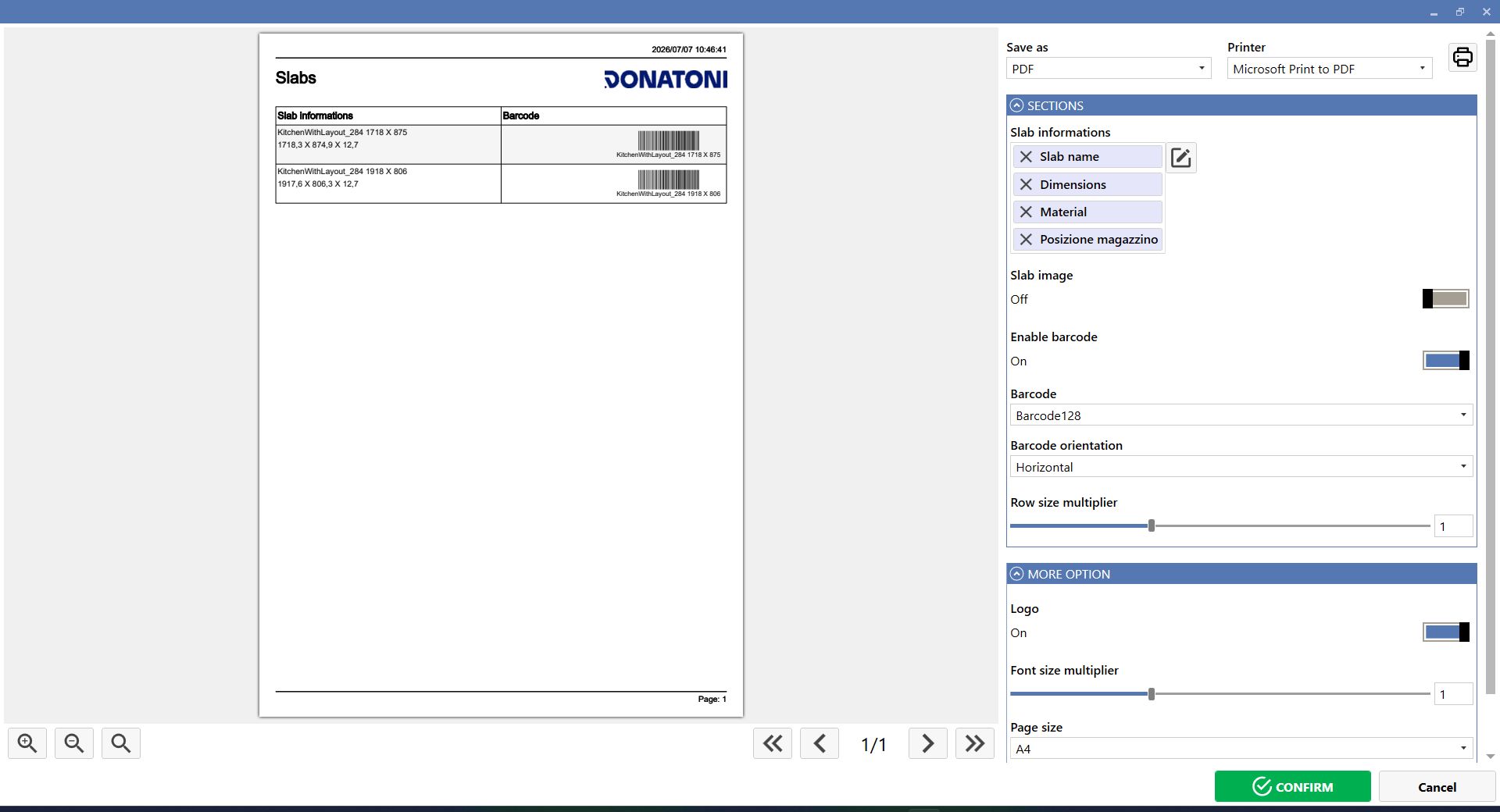Remove the Posizione magazzino field
This screenshot has width=1500, height=812.
pyautogui.click(x=1026, y=240)
